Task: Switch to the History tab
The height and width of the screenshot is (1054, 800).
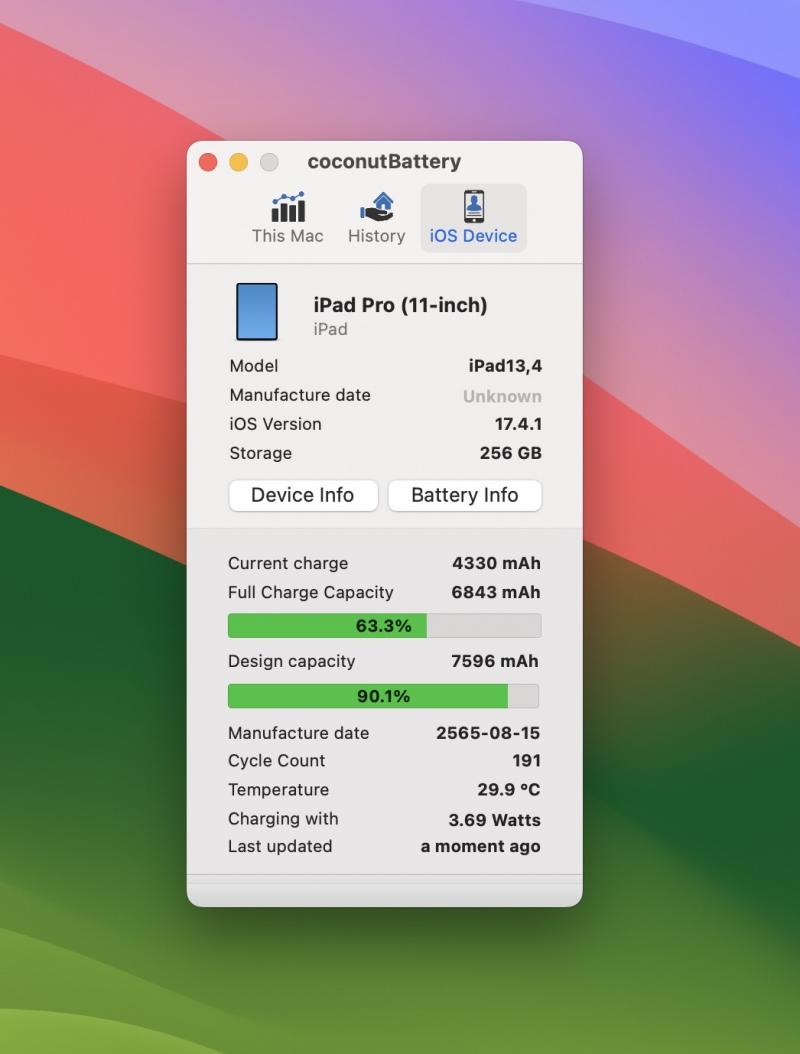Action: (376, 218)
